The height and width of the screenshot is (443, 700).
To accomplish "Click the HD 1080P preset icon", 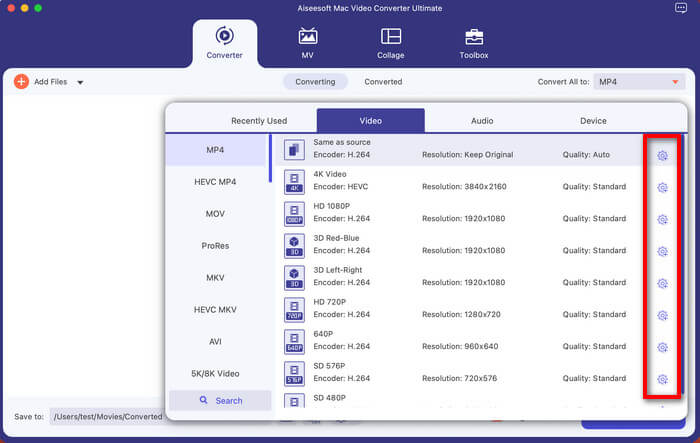I will [294, 213].
